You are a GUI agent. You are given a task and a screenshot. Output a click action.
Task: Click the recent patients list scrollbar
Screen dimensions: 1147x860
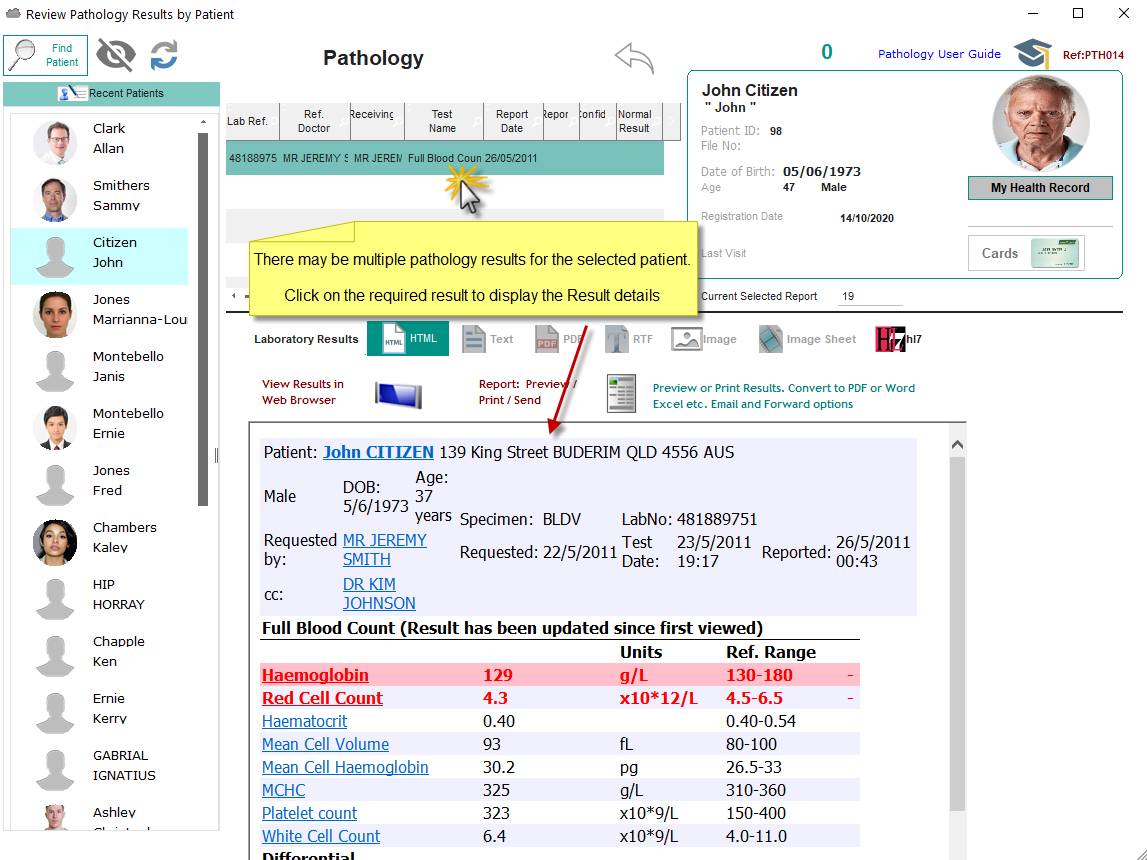click(x=203, y=319)
